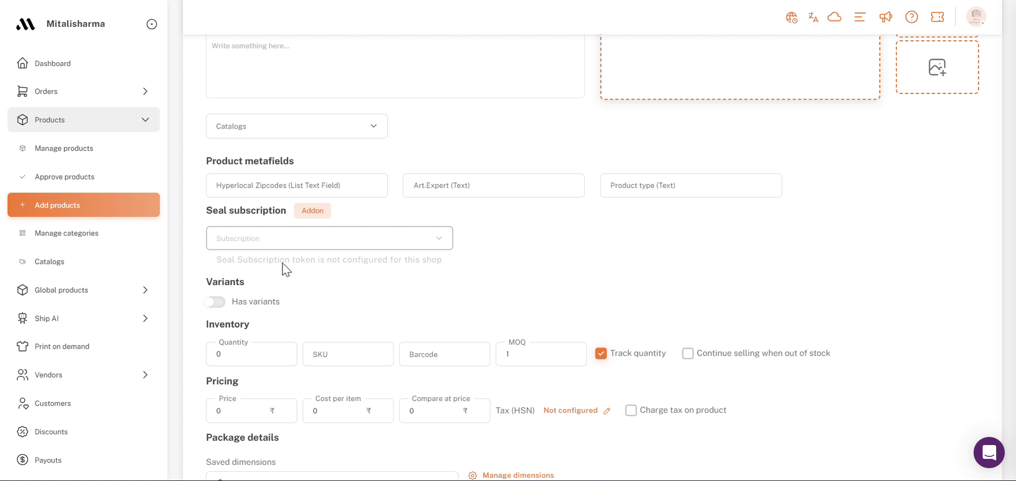The width and height of the screenshot is (1016, 481).
Task: Click the Barcode input field
Action: [x=444, y=354]
